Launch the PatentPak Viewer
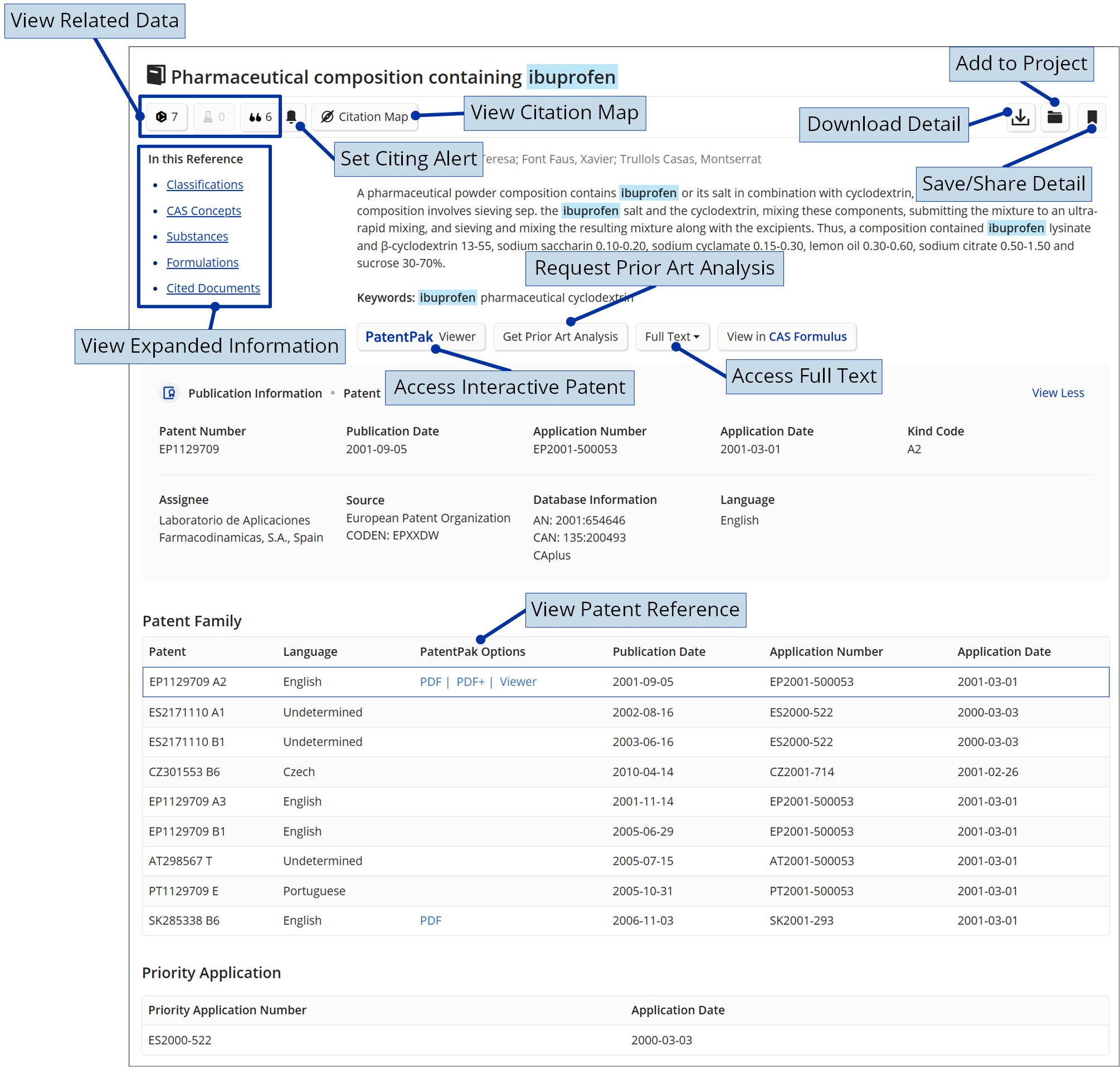 [x=421, y=337]
